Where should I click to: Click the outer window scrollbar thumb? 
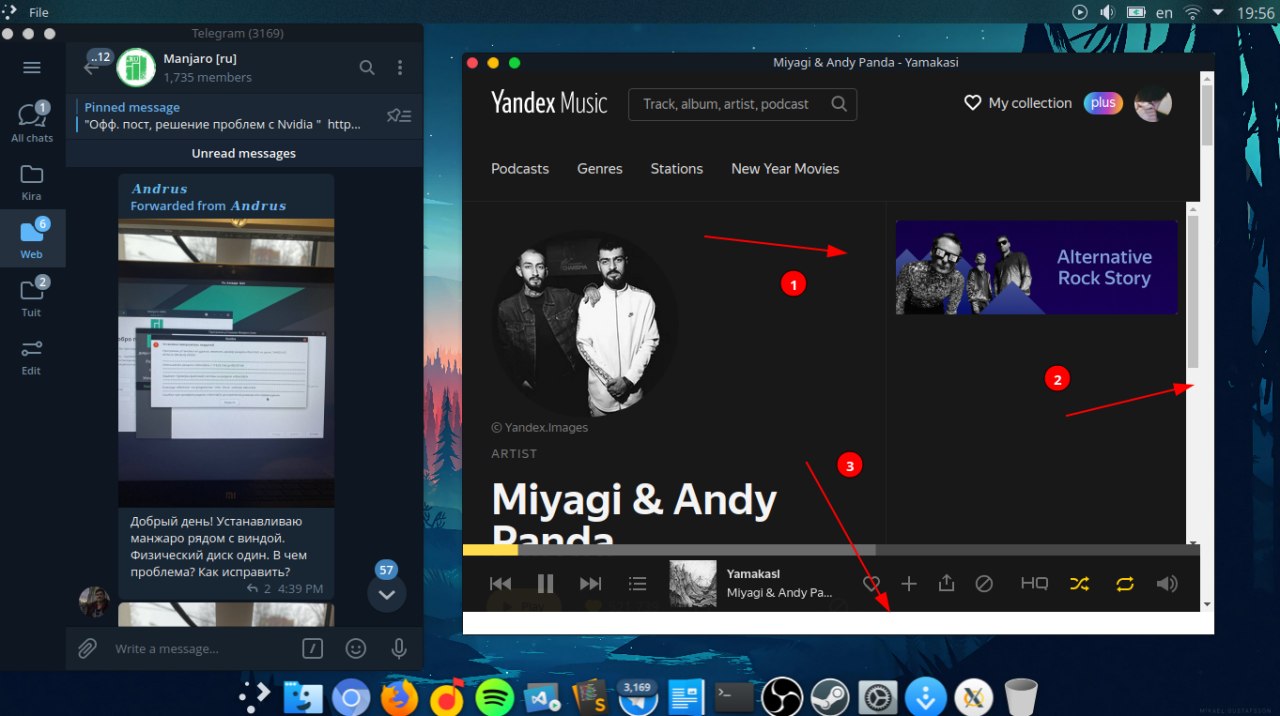click(1207, 115)
